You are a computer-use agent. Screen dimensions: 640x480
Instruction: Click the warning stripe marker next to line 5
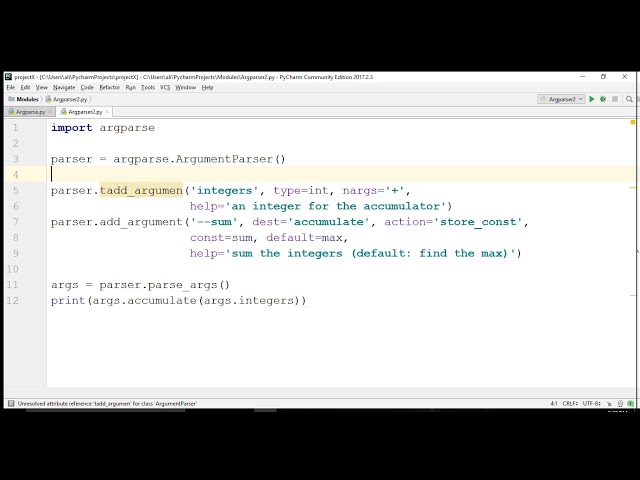click(633, 187)
